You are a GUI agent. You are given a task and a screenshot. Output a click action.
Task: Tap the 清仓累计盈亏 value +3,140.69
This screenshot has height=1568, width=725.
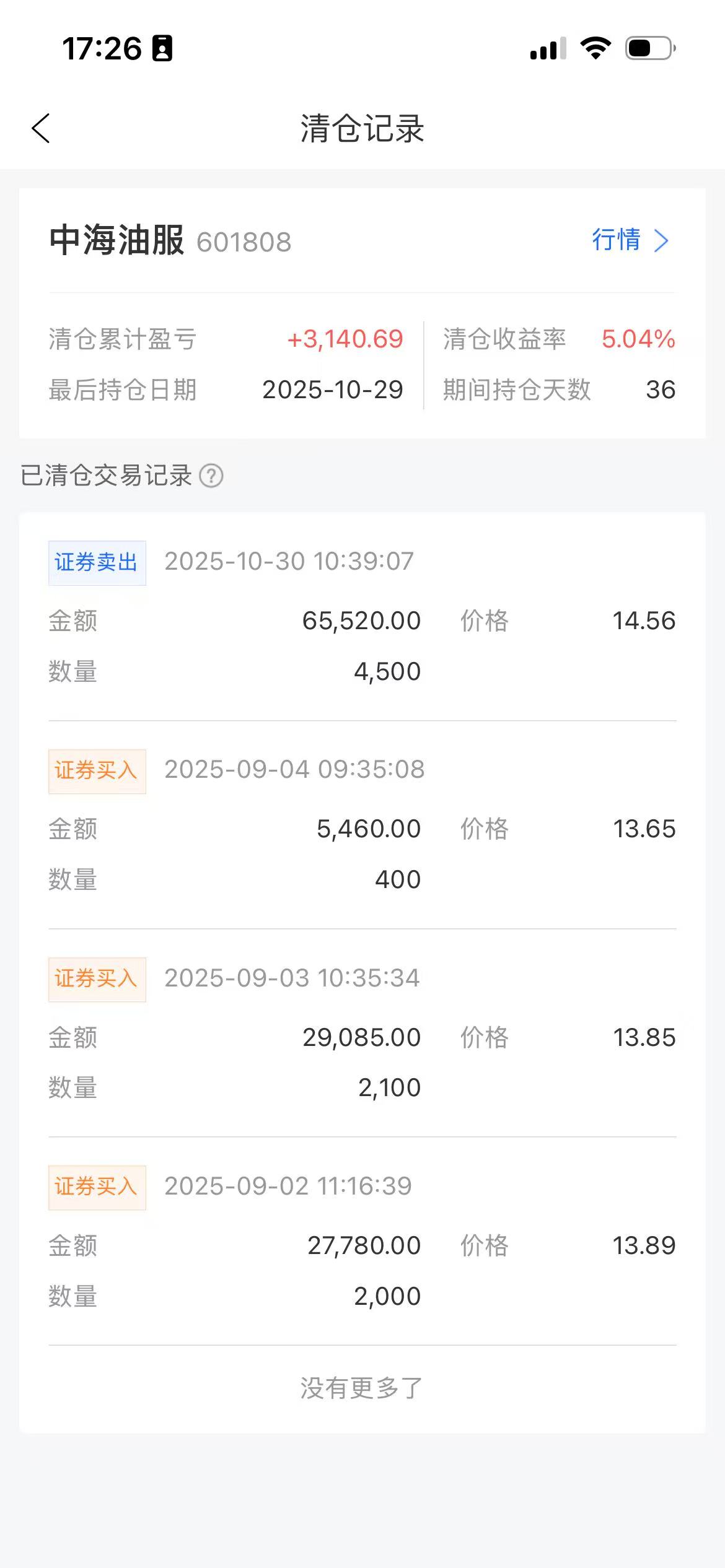(345, 339)
